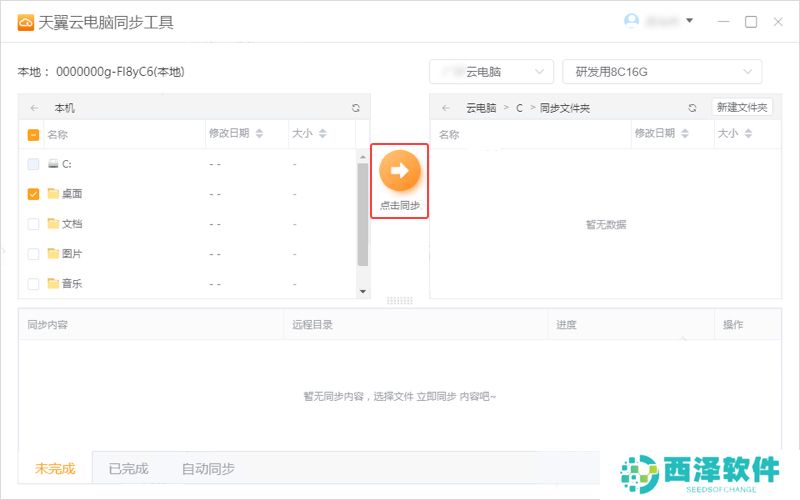This screenshot has height=500, width=800.
Task: Select the 桌面 folder name
Action: click(x=72, y=194)
